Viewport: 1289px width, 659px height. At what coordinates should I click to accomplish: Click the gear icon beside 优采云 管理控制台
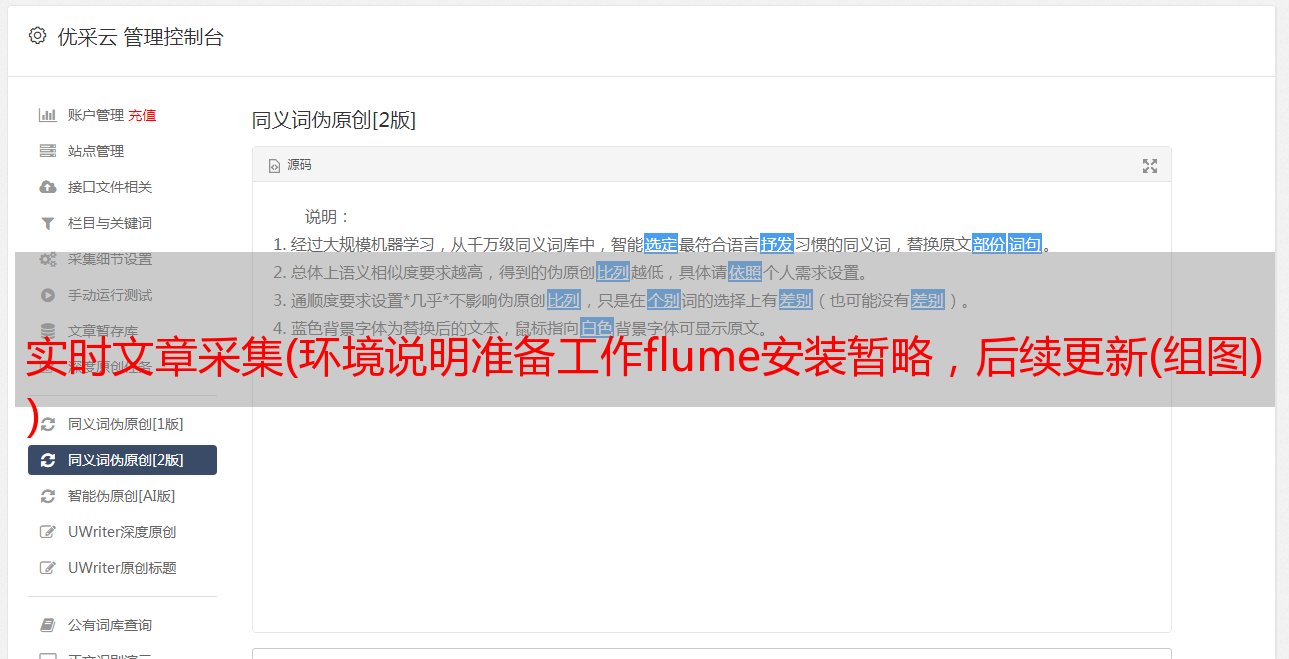[x=38, y=36]
